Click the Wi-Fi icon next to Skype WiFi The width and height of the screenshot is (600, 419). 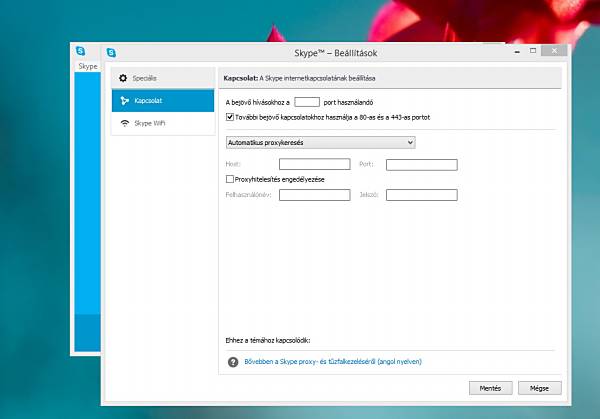pyautogui.click(x=124, y=123)
